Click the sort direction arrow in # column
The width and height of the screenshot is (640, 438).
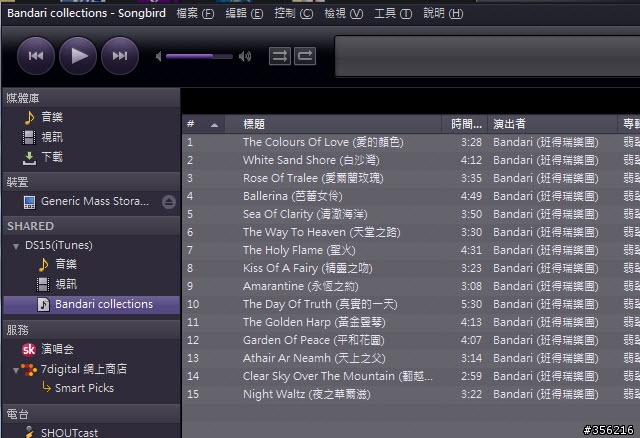(x=214, y=125)
